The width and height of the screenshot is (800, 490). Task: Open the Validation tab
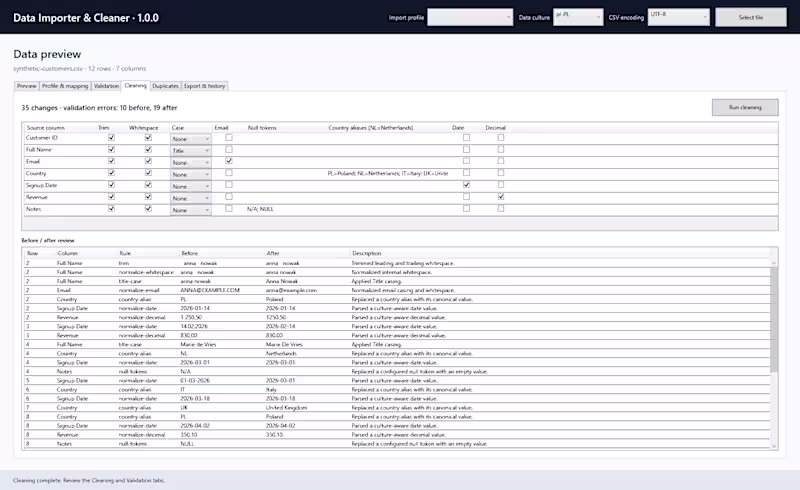[x=106, y=86]
